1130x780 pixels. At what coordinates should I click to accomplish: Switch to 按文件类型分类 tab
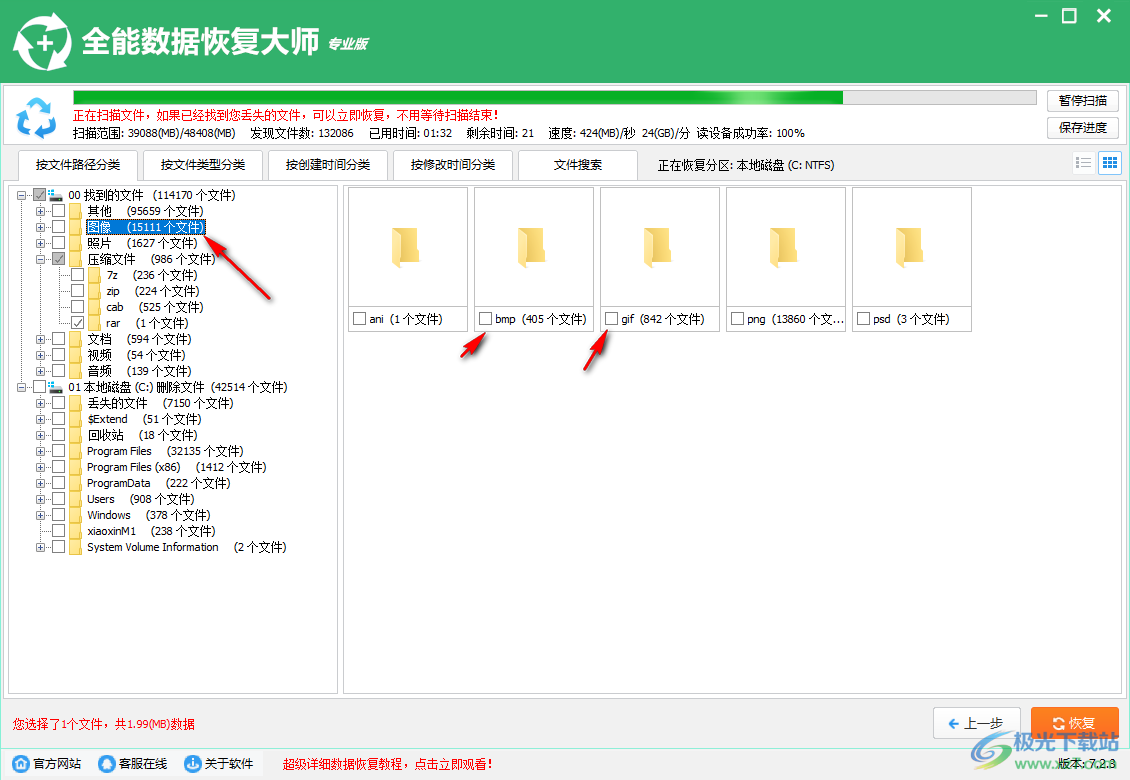click(202, 165)
